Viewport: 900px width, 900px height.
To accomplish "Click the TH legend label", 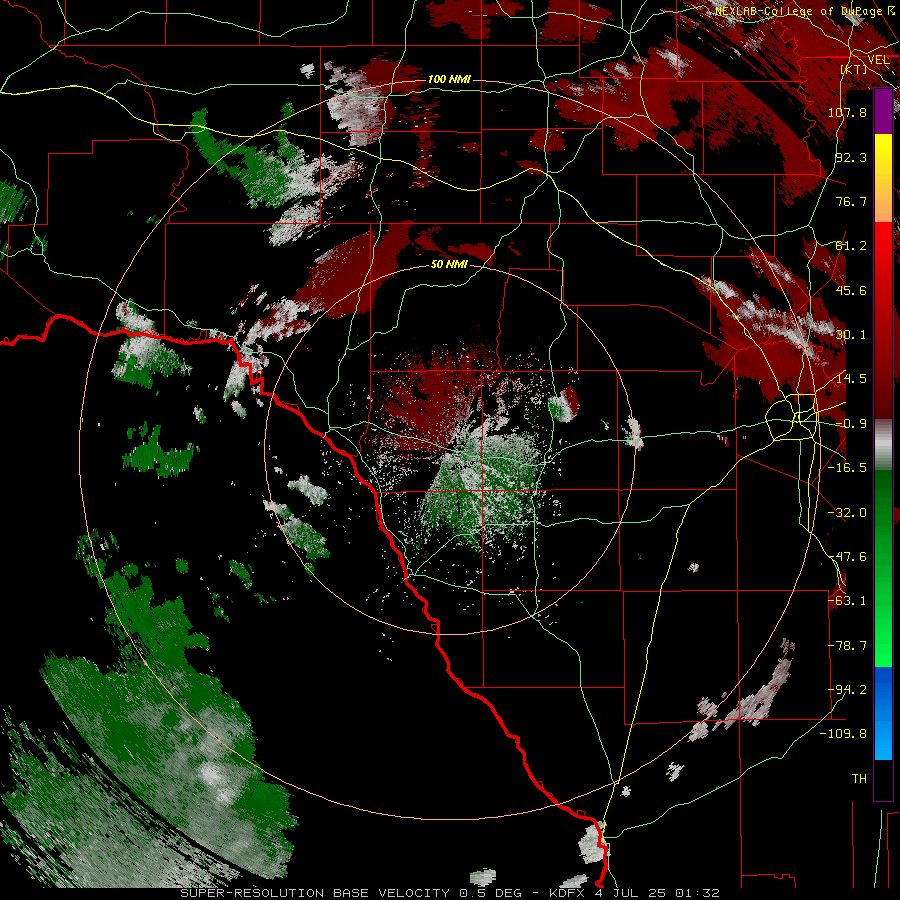I will coord(859,779).
